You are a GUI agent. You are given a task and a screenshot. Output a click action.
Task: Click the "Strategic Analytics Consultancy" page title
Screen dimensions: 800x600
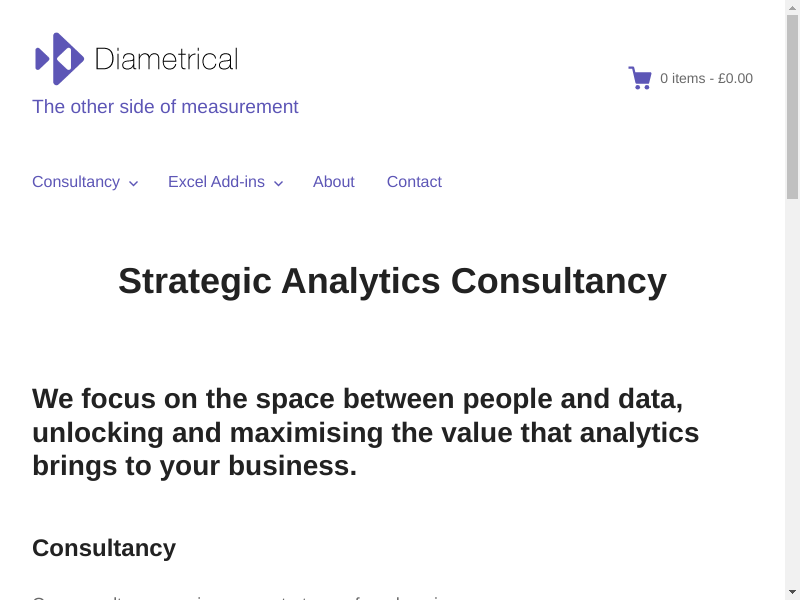[392, 281]
